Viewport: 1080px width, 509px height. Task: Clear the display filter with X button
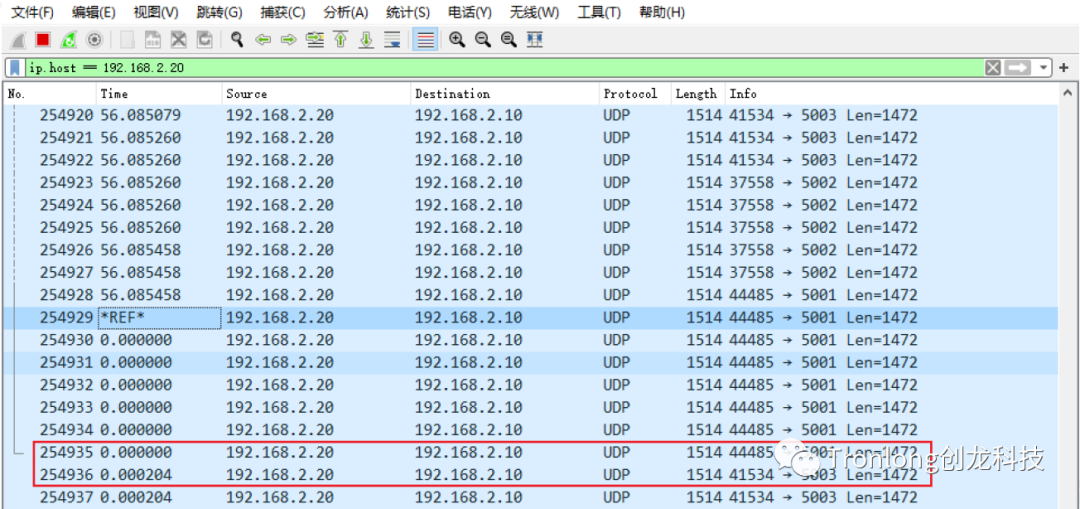[x=993, y=68]
